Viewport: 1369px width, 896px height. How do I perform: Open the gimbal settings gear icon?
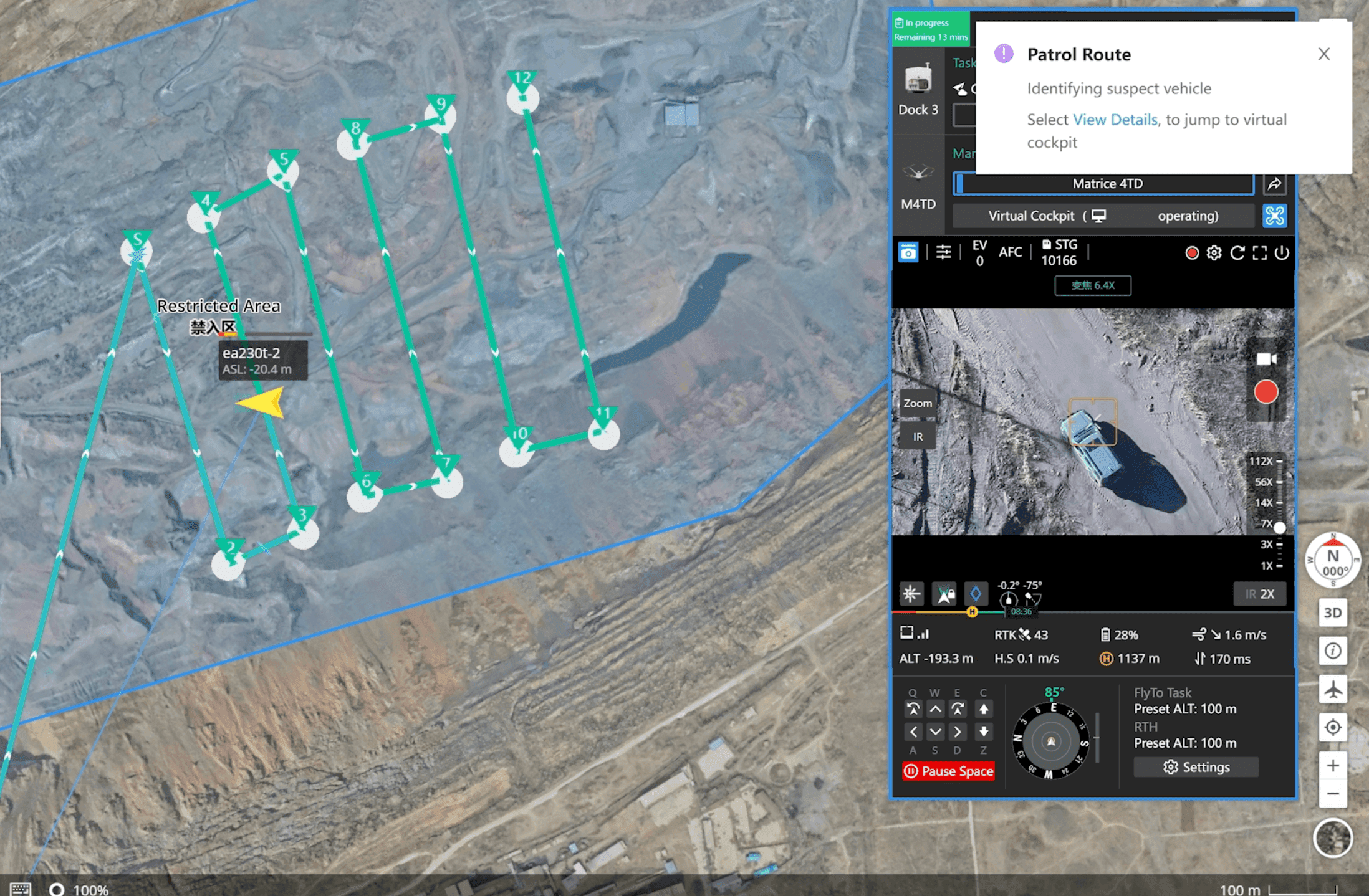(1214, 253)
